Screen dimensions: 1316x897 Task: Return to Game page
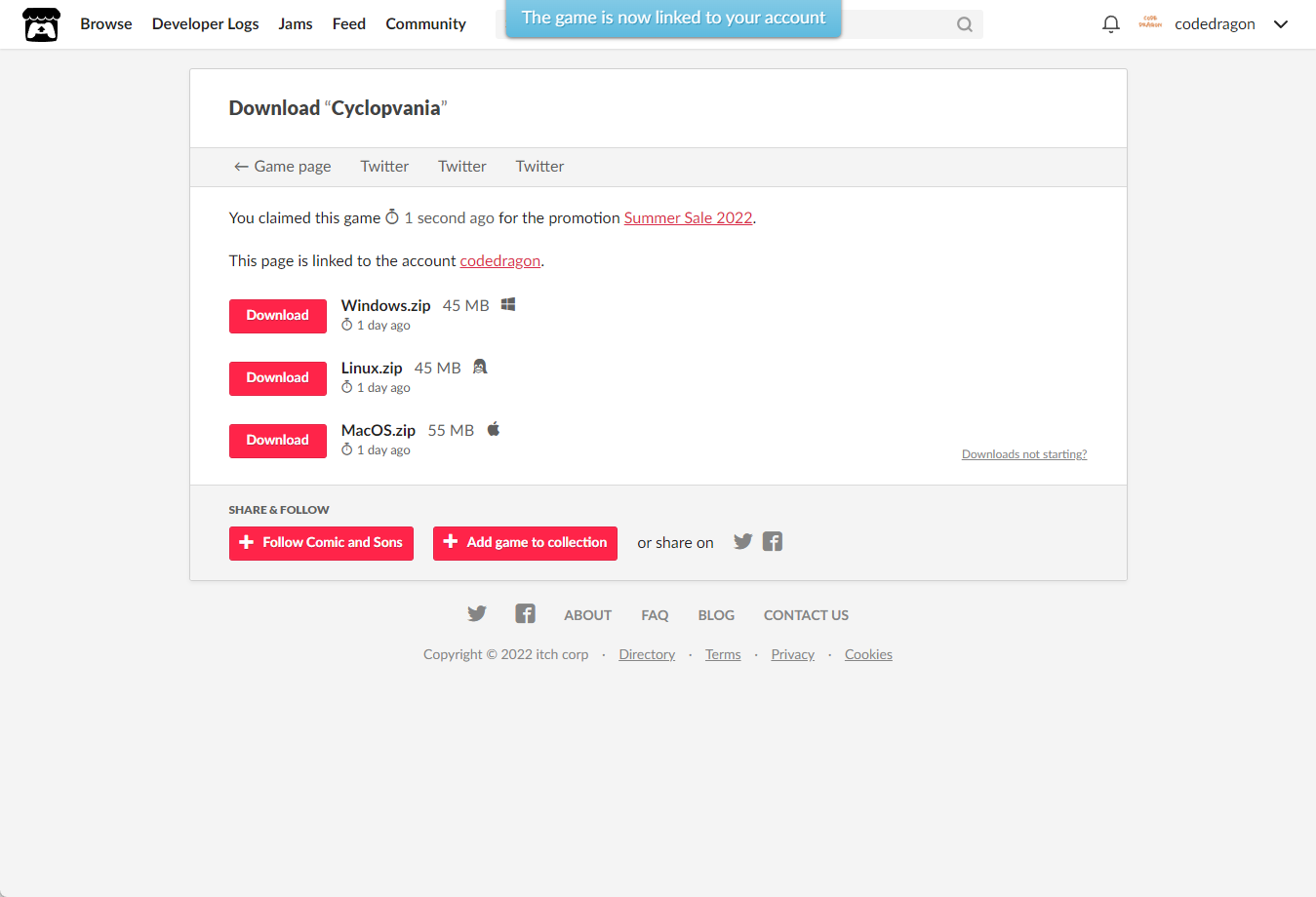click(x=283, y=166)
